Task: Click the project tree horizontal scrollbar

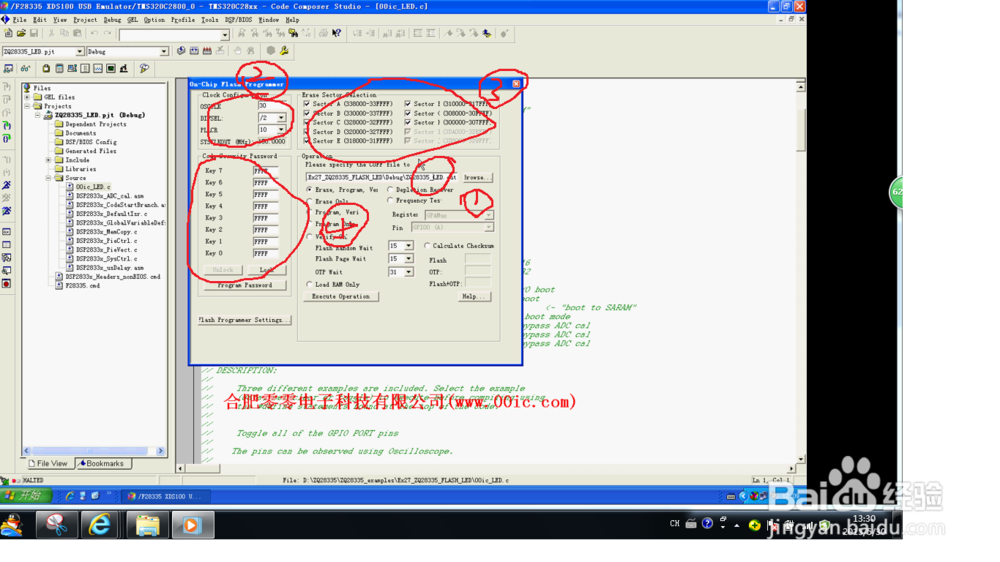Action: point(94,450)
